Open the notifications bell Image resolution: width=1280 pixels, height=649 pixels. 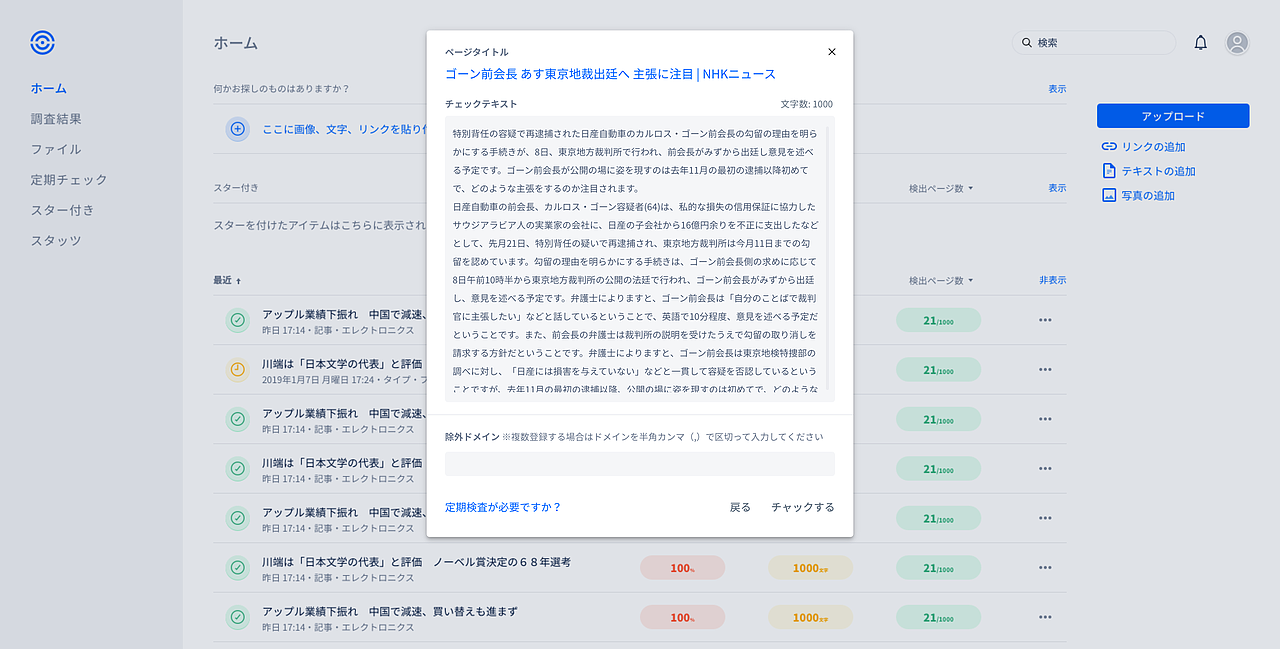pyautogui.click(x=1201, y=43)
